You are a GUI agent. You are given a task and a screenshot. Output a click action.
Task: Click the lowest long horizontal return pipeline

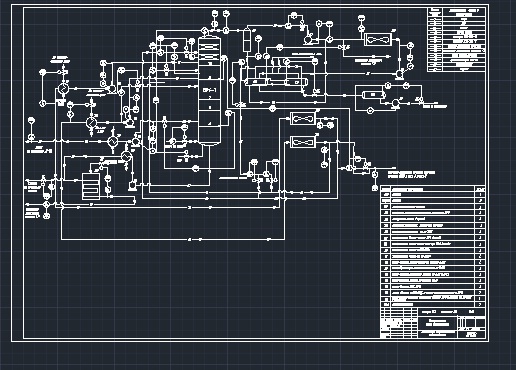pyautogui.click(x=173, y=239)
